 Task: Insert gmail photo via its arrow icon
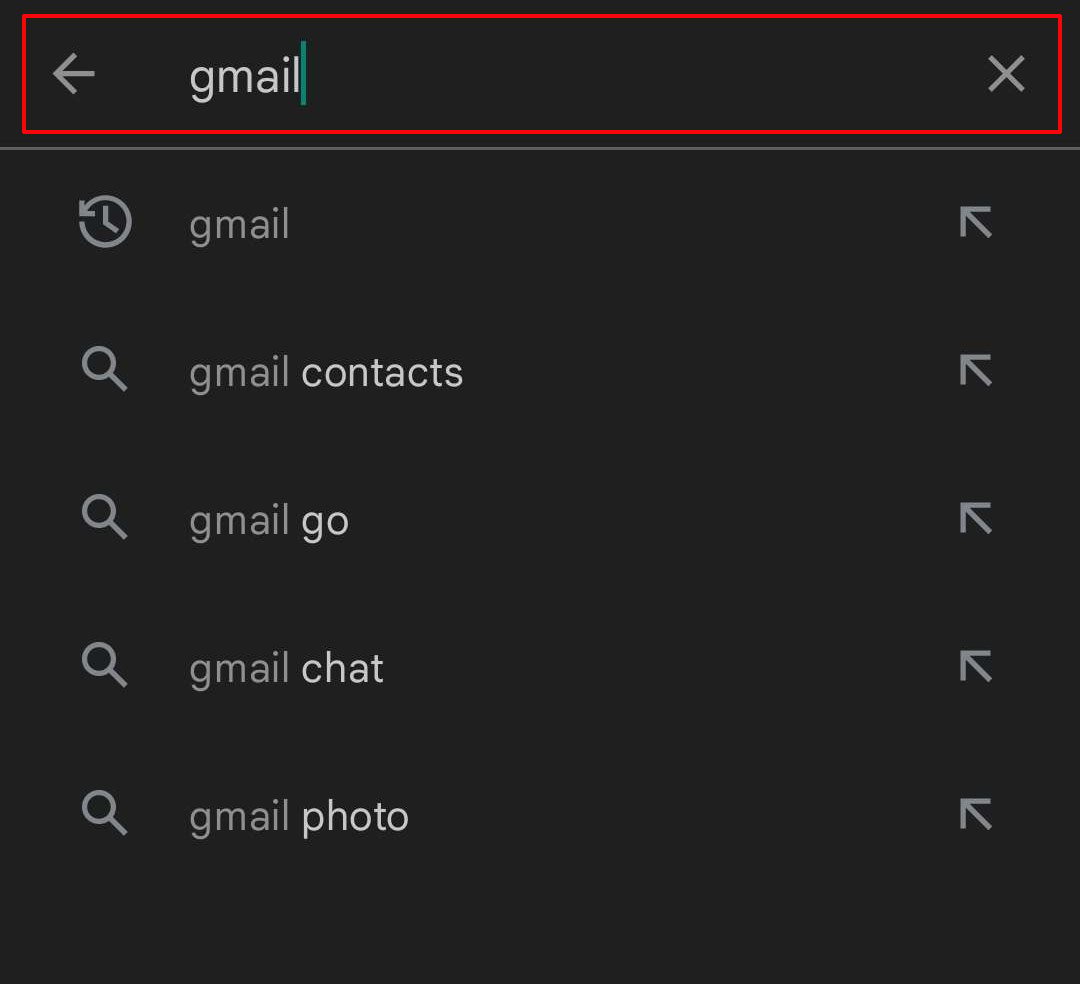[976, 815]
